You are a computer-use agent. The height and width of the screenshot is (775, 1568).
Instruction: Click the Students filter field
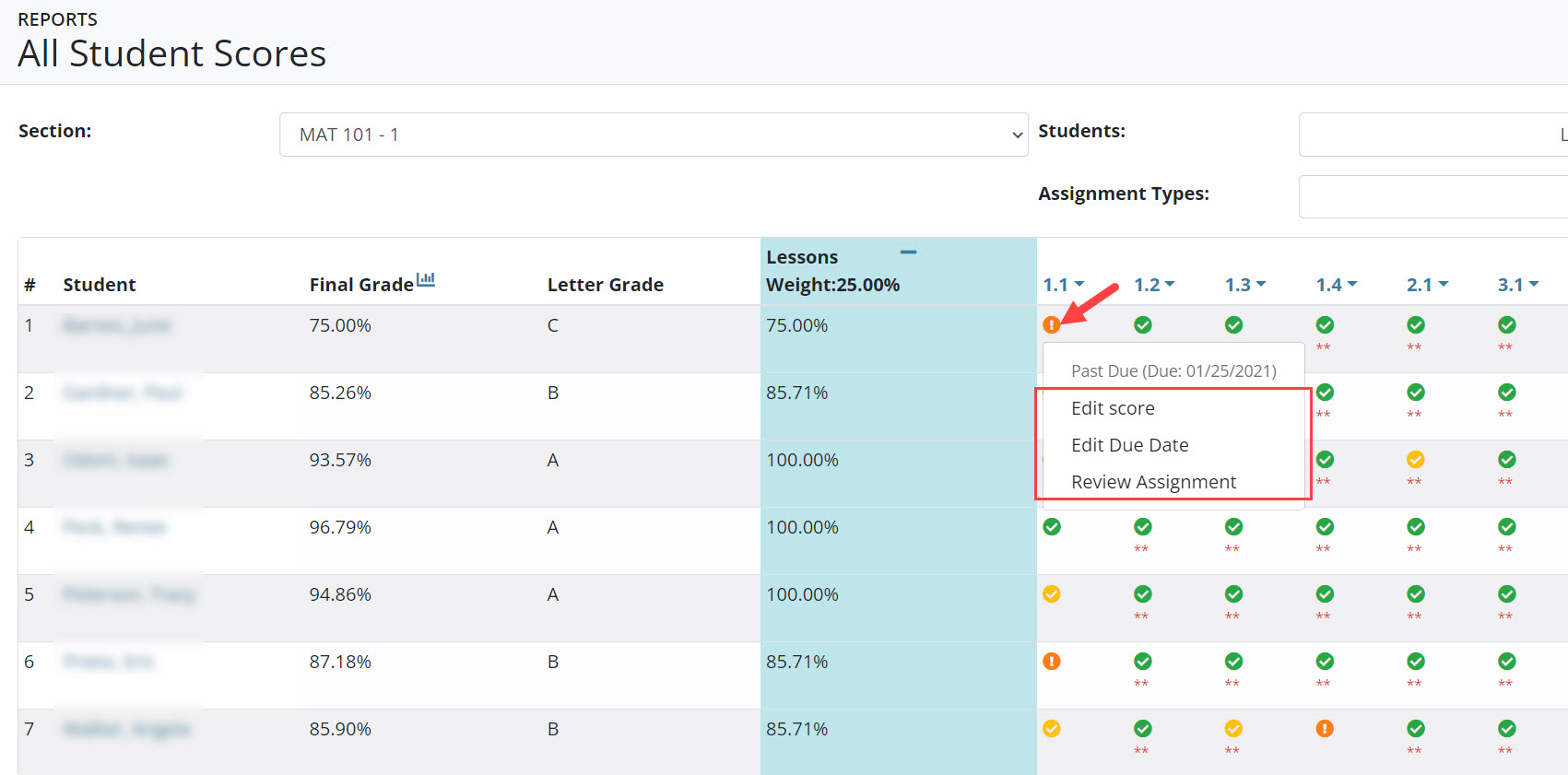pos(1433,135)
